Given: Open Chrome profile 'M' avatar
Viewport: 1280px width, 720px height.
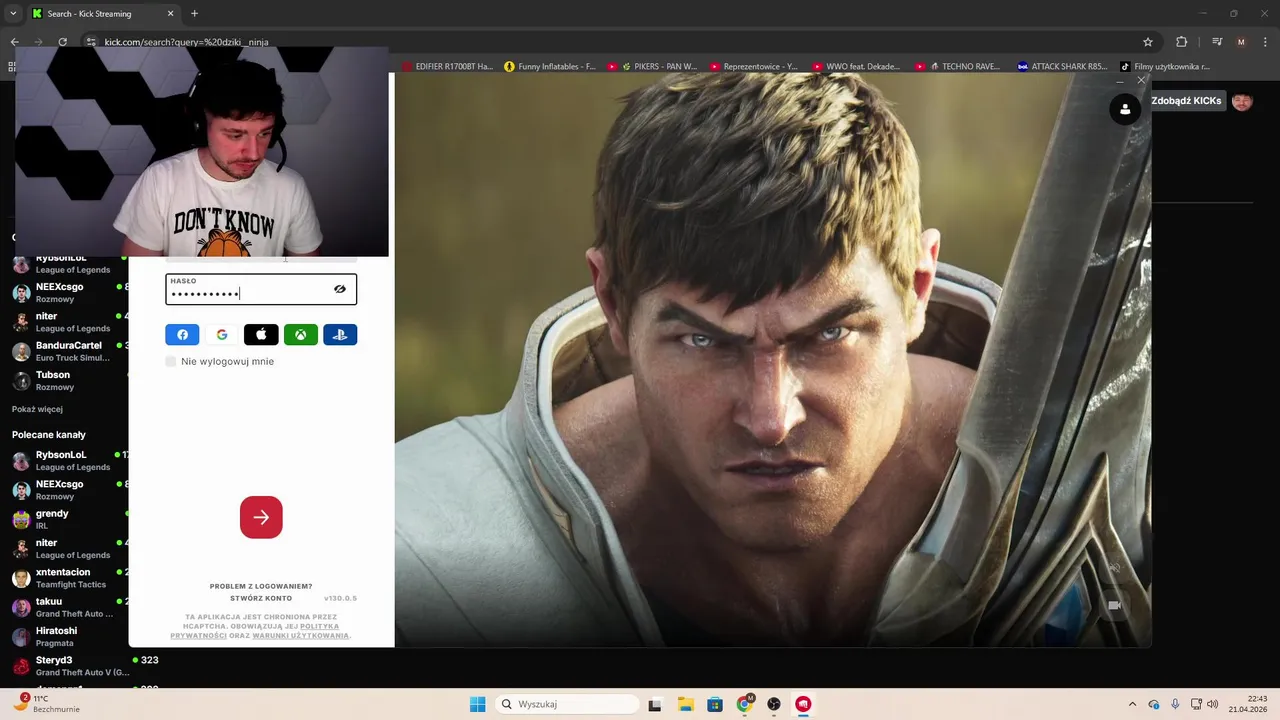Looking at the screenshot, I should tap(1241, 42).
